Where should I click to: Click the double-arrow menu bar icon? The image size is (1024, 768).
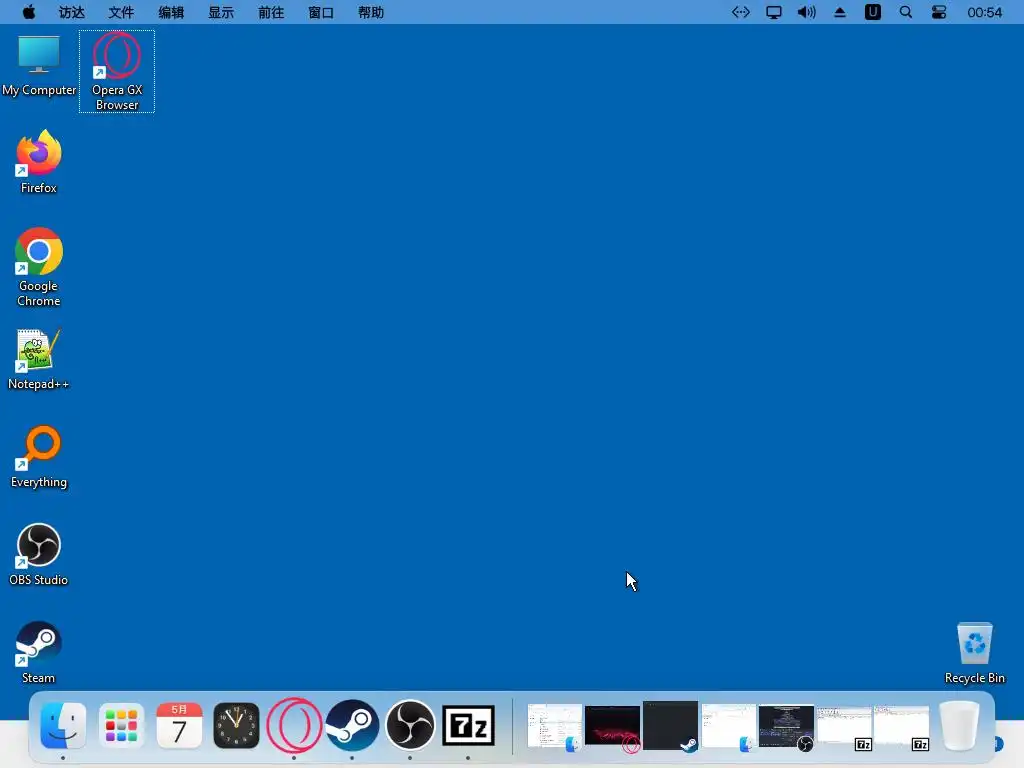click(741, 12)
